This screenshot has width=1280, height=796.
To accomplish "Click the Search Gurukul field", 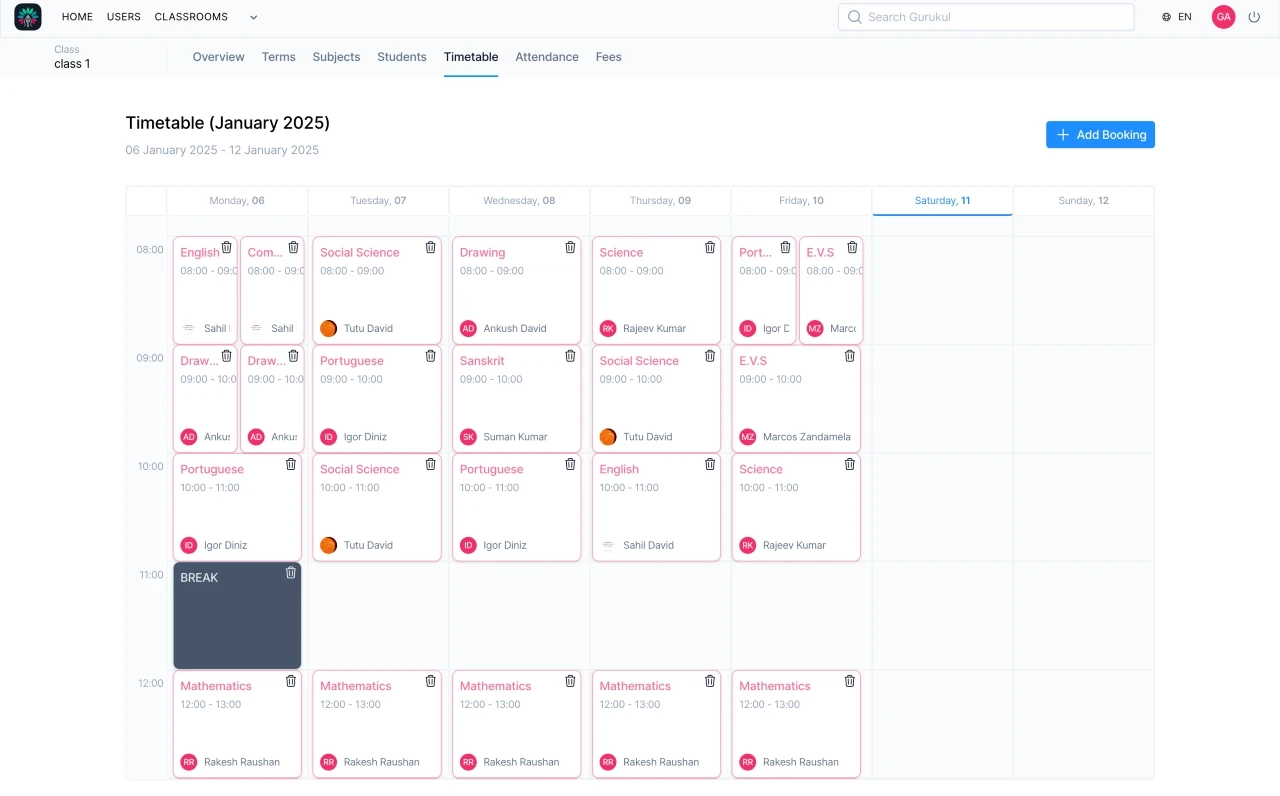I will (x=986, y=17).
